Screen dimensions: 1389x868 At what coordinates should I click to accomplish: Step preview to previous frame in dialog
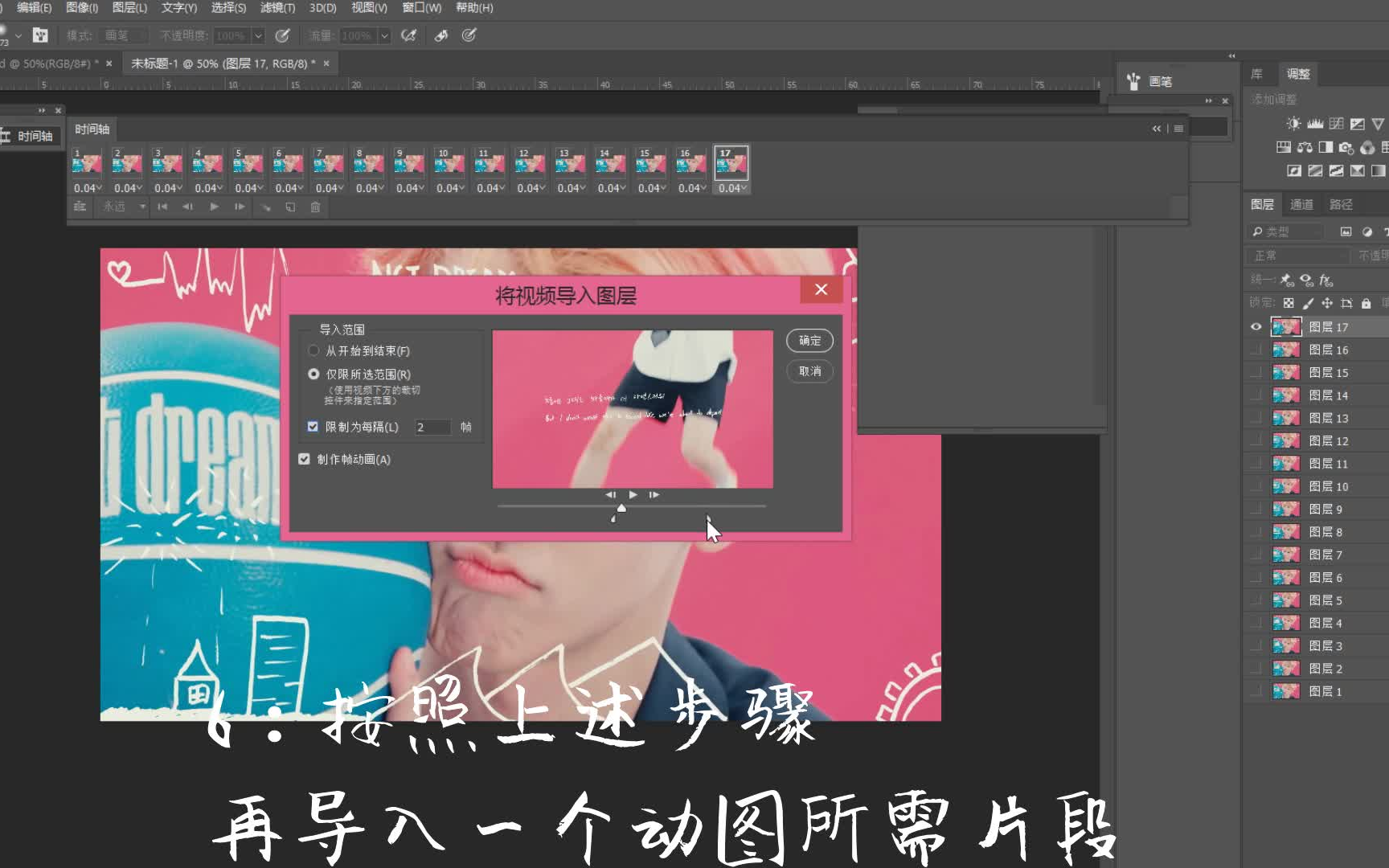[x=610, y=495]
